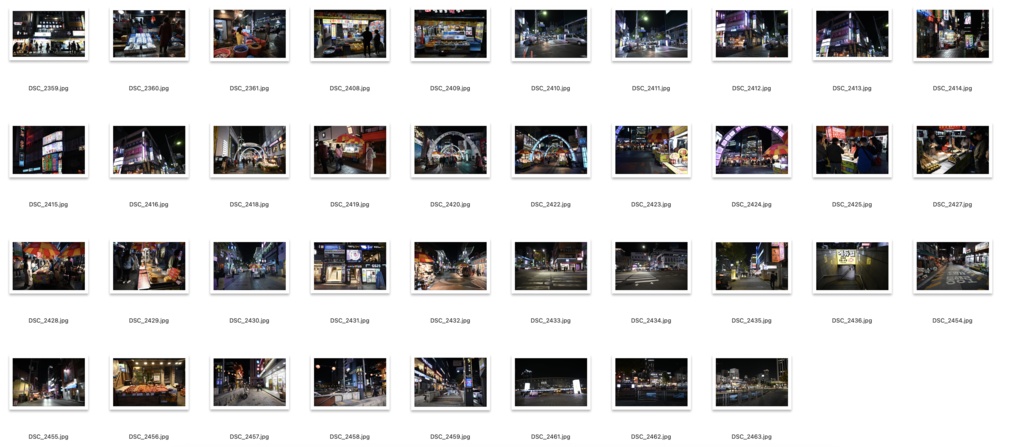
Task: Click the DSC_2410.jpg filename text
Action: (x=551, y=88)
